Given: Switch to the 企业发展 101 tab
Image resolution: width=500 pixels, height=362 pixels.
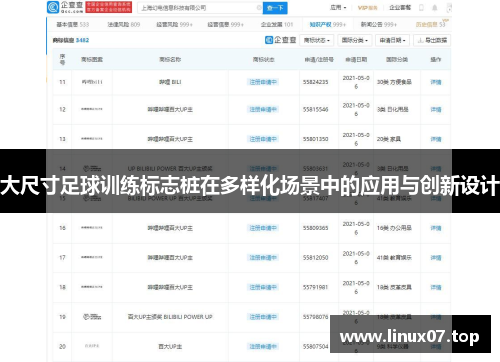Looking at the screenshot, I should (x=277, y=24).
